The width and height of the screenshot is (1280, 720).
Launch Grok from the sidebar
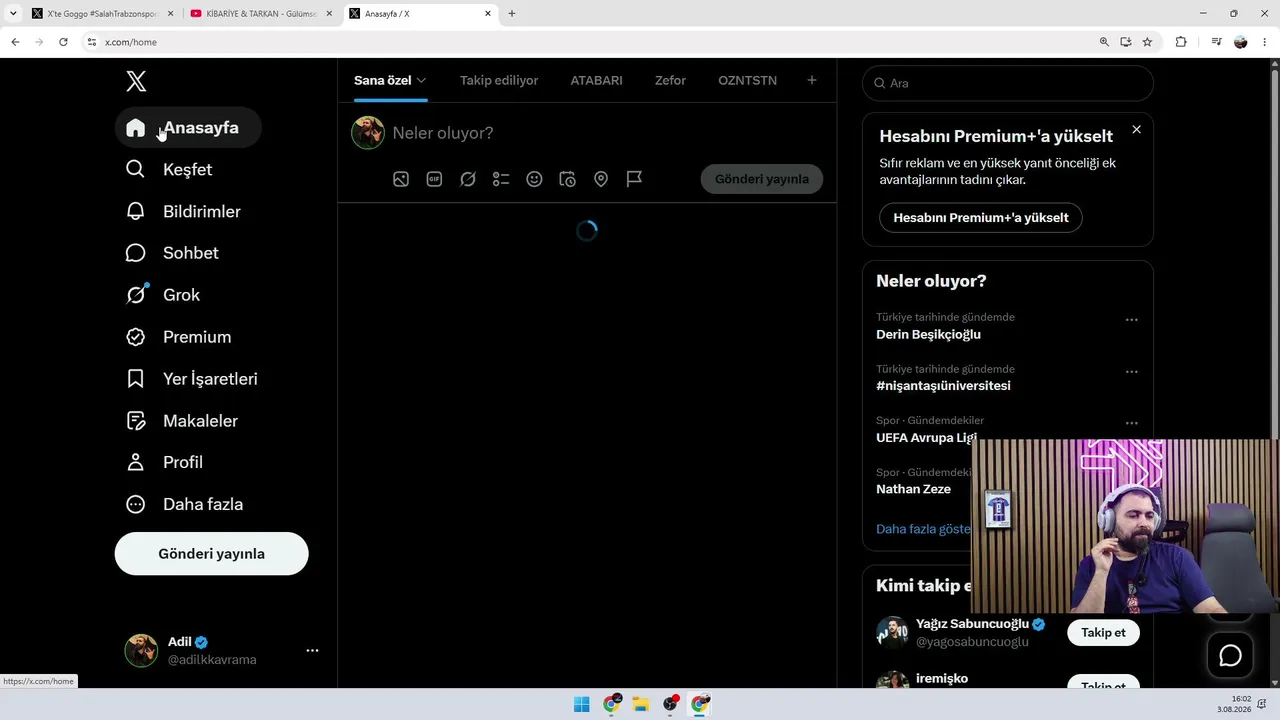click(163, 295)
